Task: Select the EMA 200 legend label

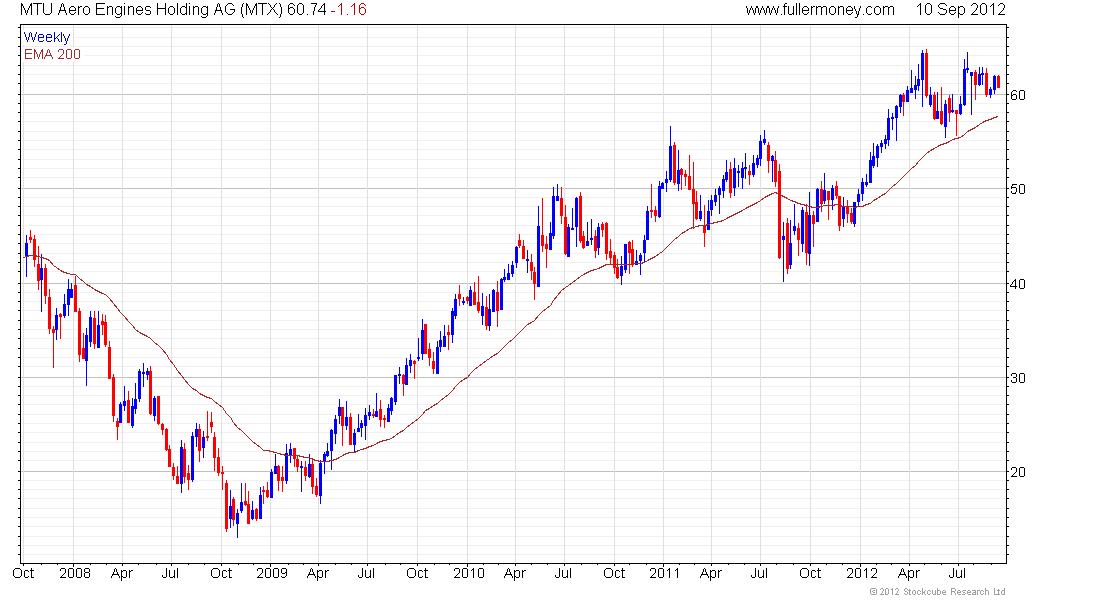Action: pyautogui.click(x=52, y=54)
